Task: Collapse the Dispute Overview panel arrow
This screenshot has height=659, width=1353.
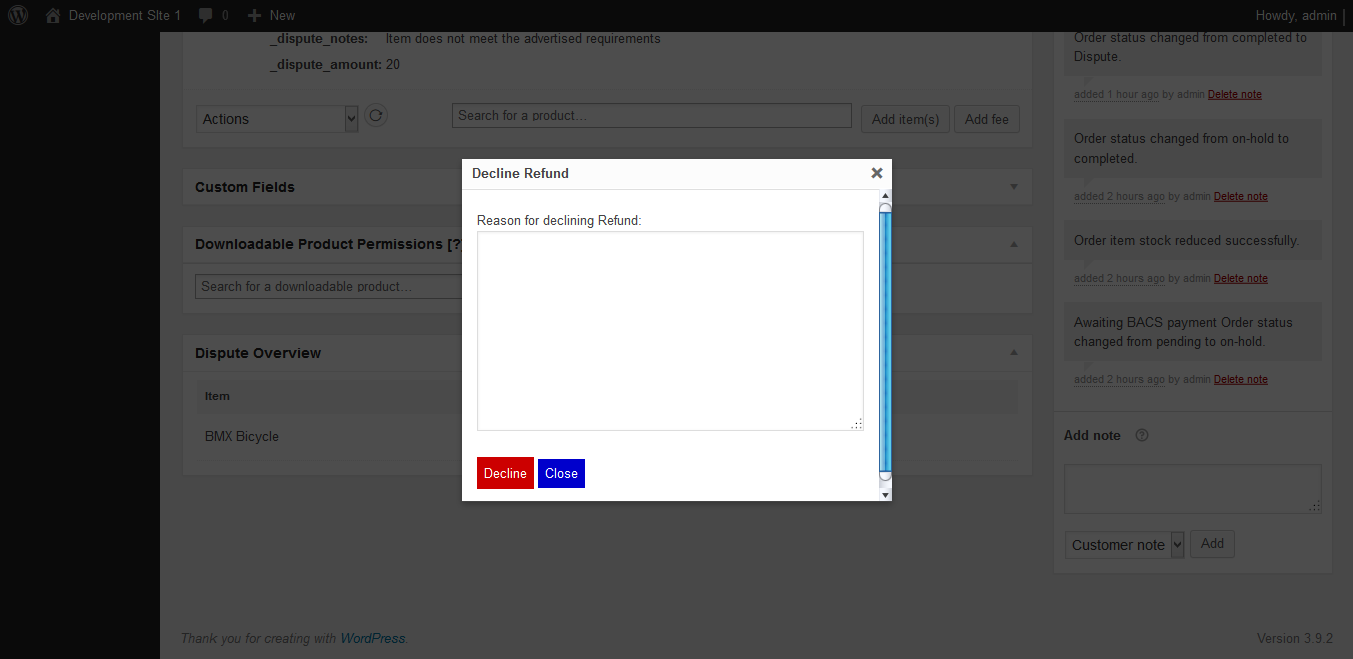Action: click(1014, 353)
